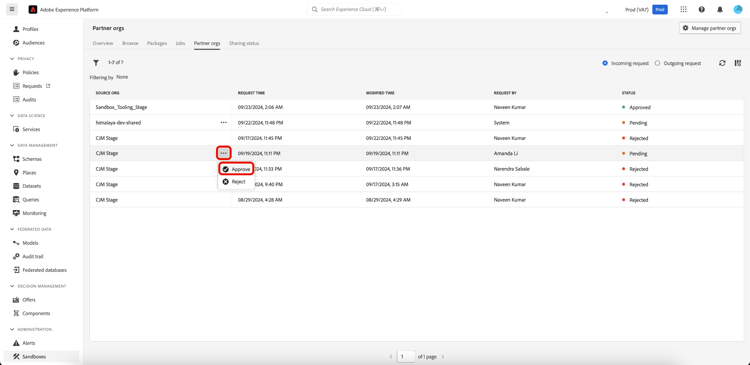The height and width of the screenshot is (365, 750).
Task: Sort by the Status column header
Action: coord(629,93)
